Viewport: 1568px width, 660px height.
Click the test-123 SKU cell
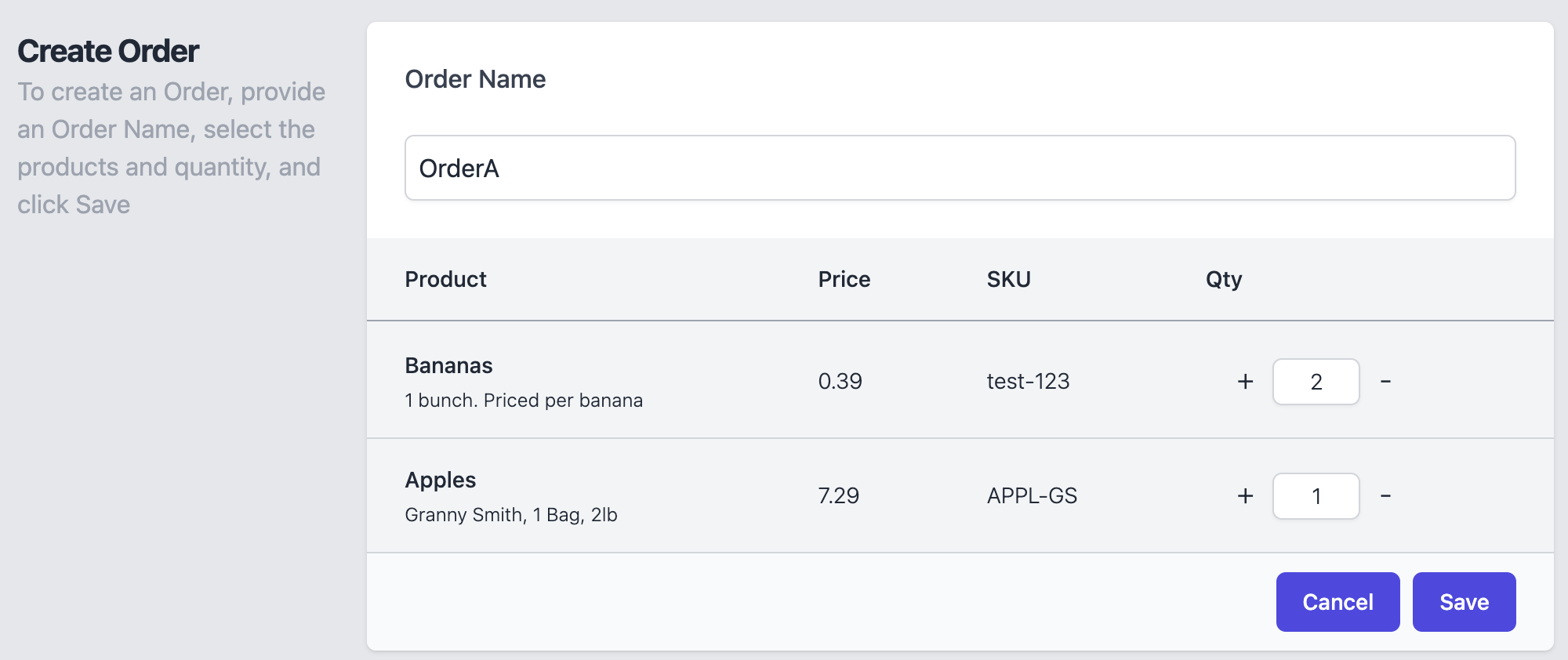tap(1028, 382)
